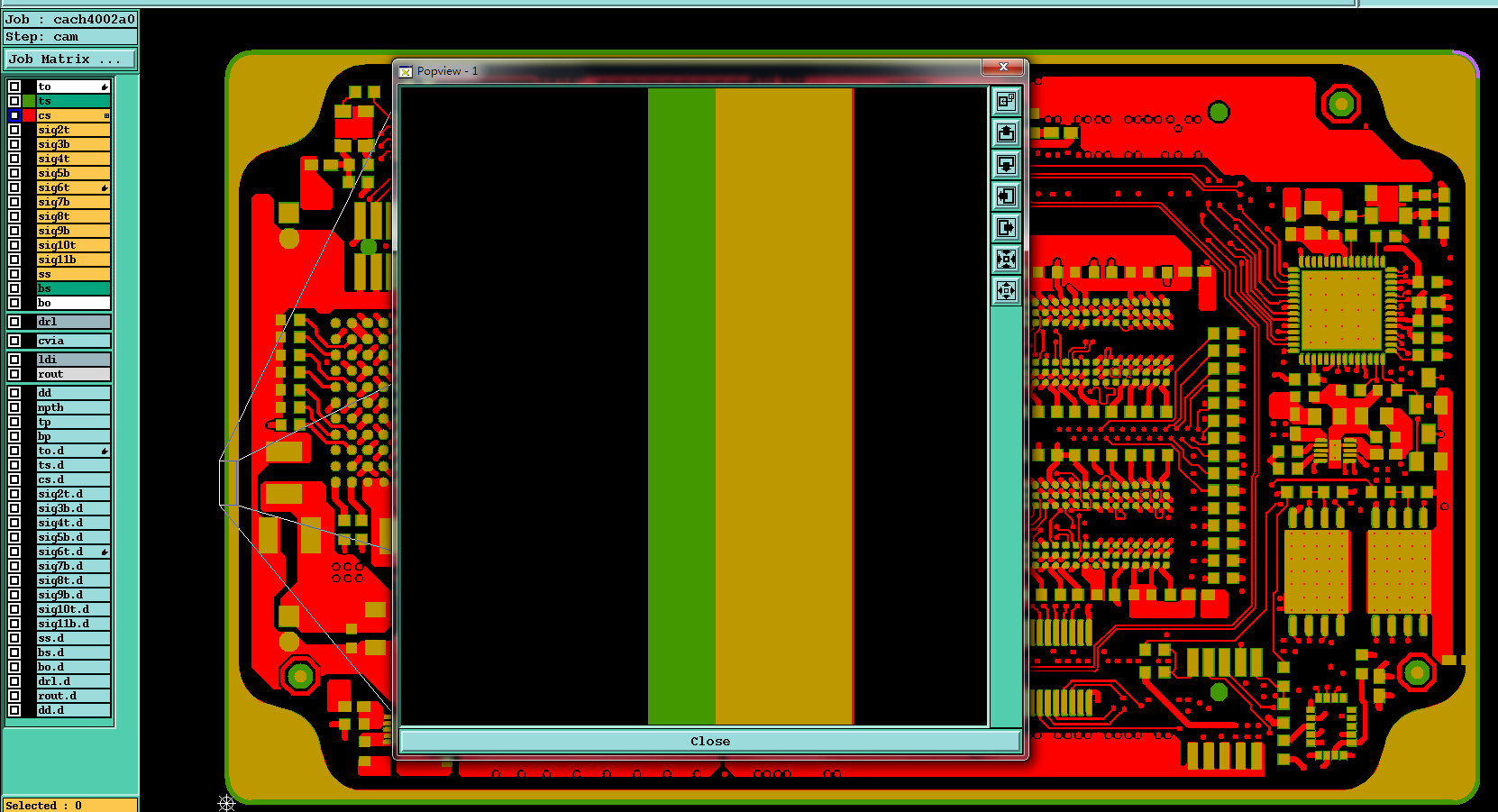Toggle display checkbox for layer 'drl'

click(x=14, y=322)
